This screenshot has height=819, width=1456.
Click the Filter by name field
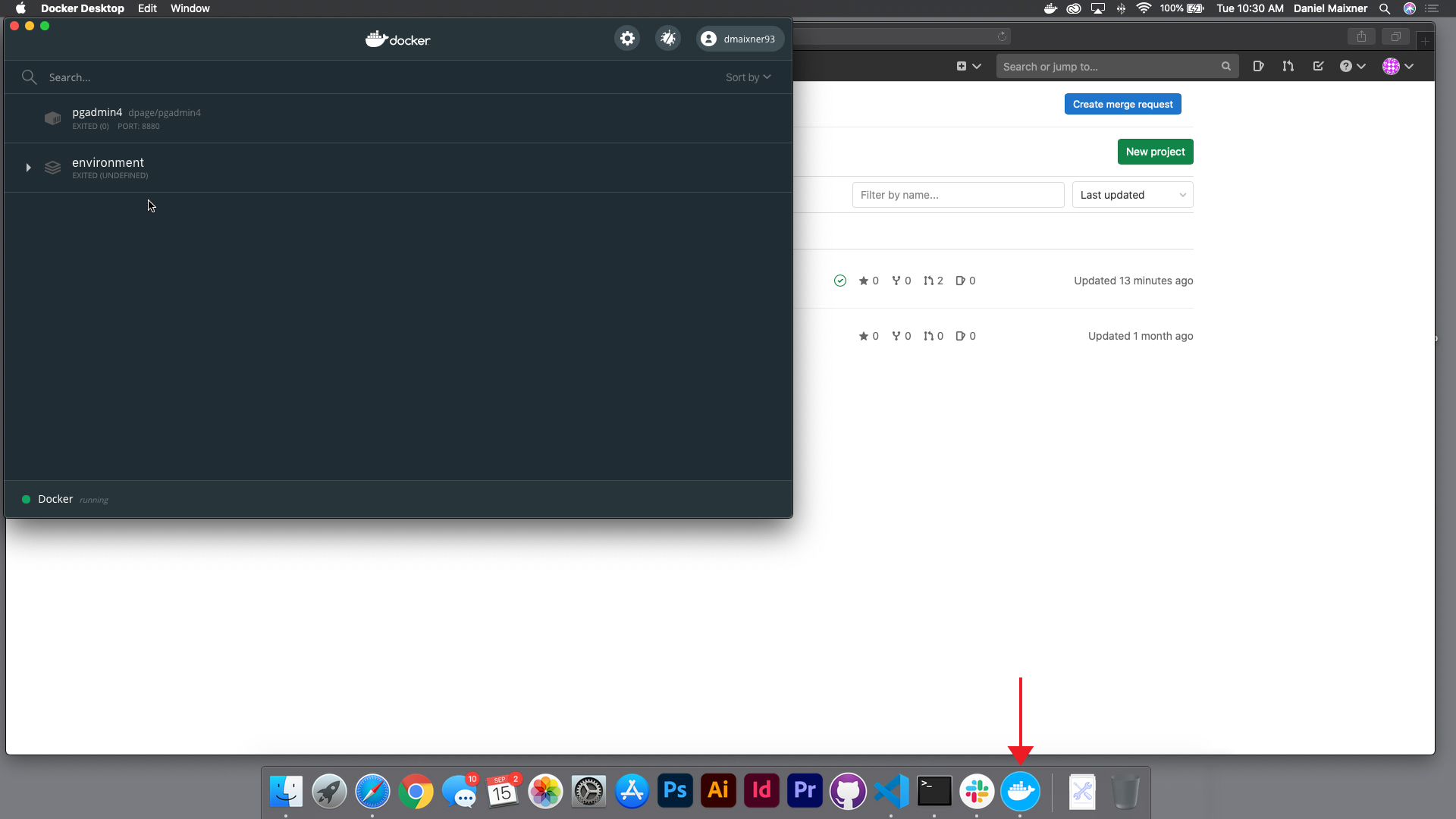(957, 194)
